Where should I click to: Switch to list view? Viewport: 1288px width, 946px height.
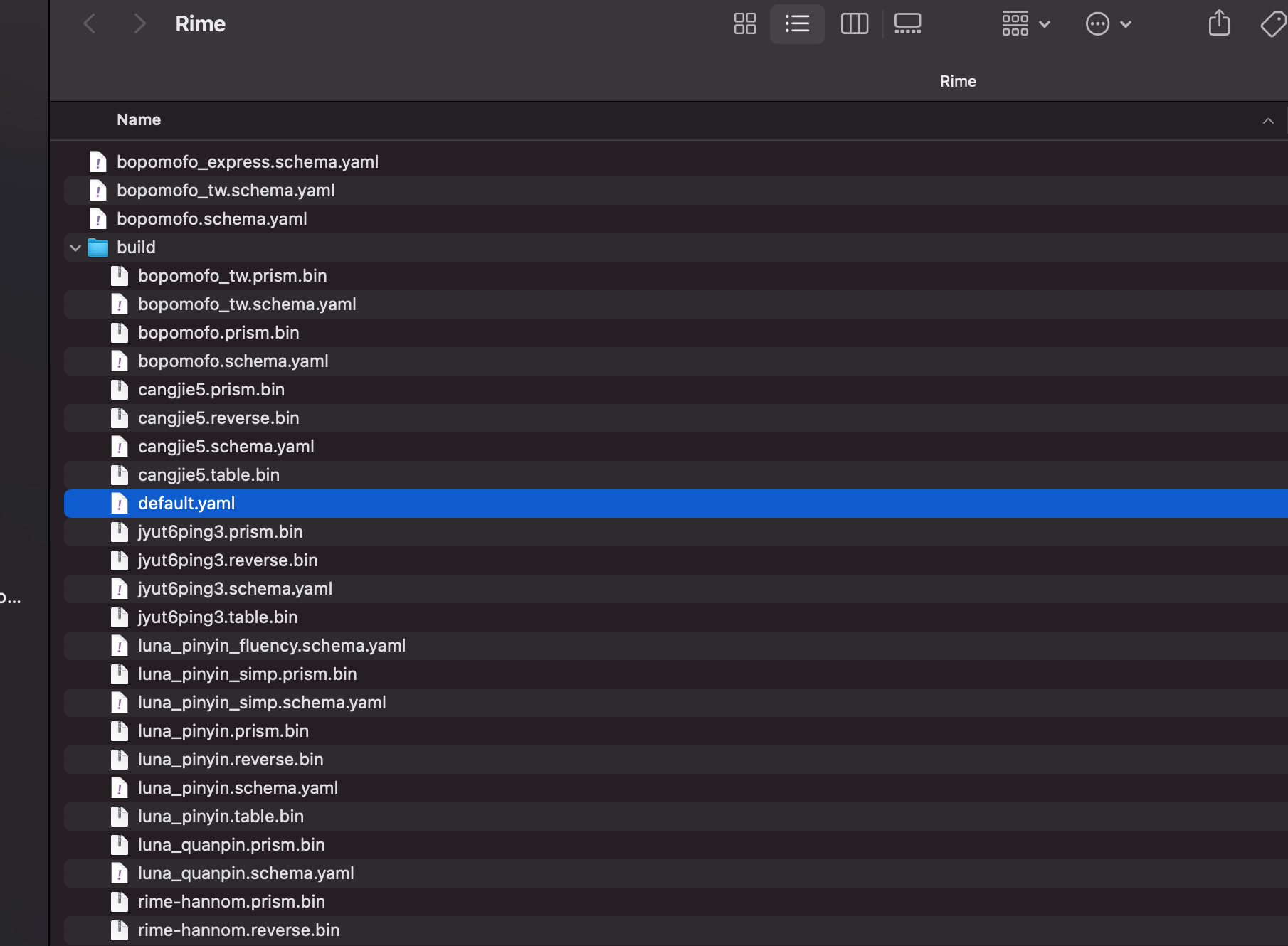click(797, 24)
